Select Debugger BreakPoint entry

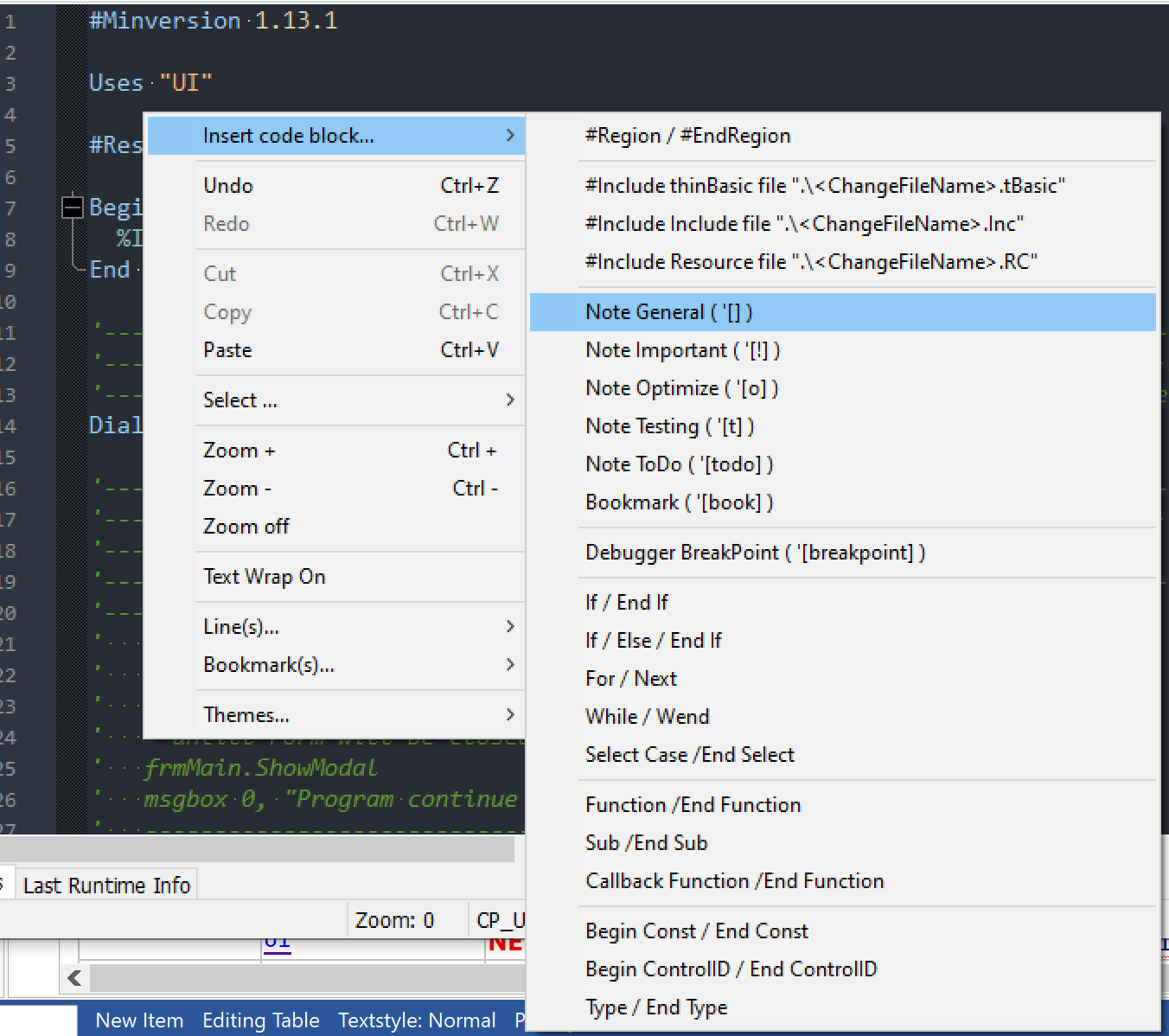coord(755,553)
